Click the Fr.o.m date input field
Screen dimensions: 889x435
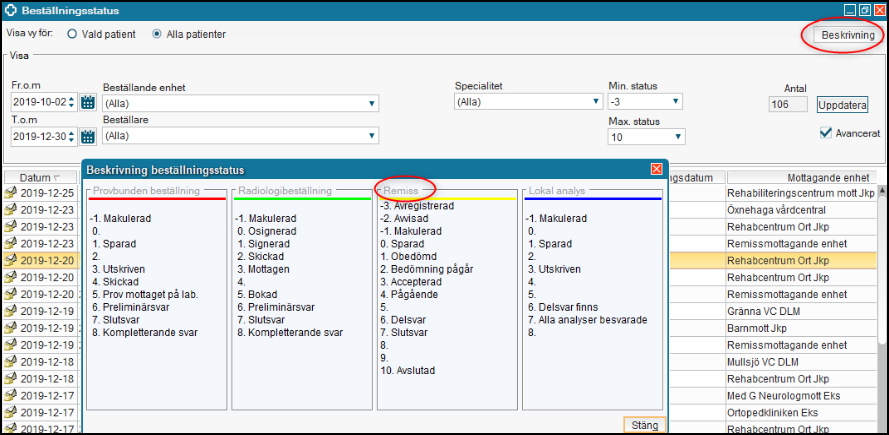43,102
